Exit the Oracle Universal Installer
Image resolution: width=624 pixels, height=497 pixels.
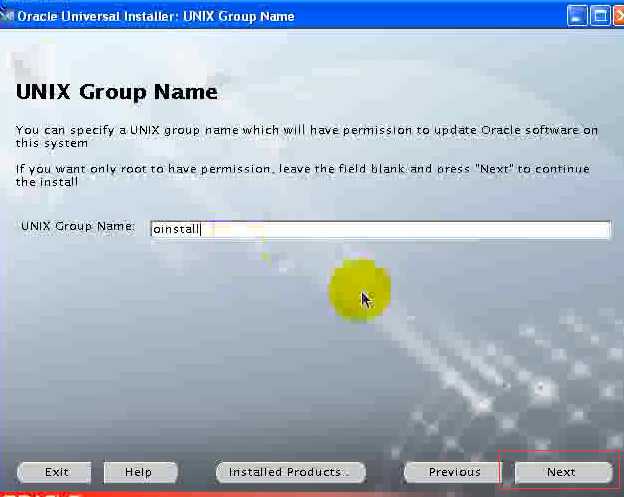tap(55, 472)
